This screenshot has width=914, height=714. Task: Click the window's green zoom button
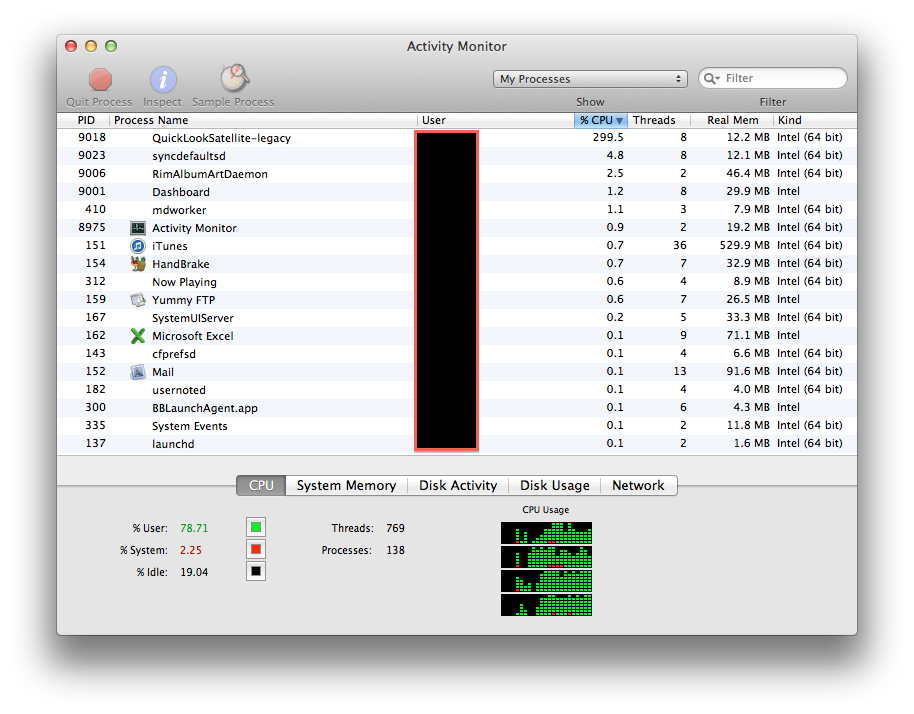click(111, 46)
